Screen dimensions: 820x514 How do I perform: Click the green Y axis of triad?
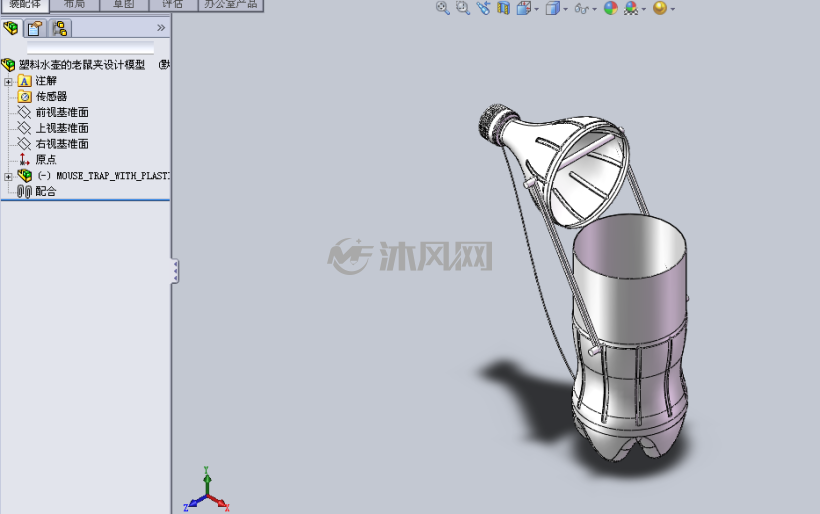(207, 478)
